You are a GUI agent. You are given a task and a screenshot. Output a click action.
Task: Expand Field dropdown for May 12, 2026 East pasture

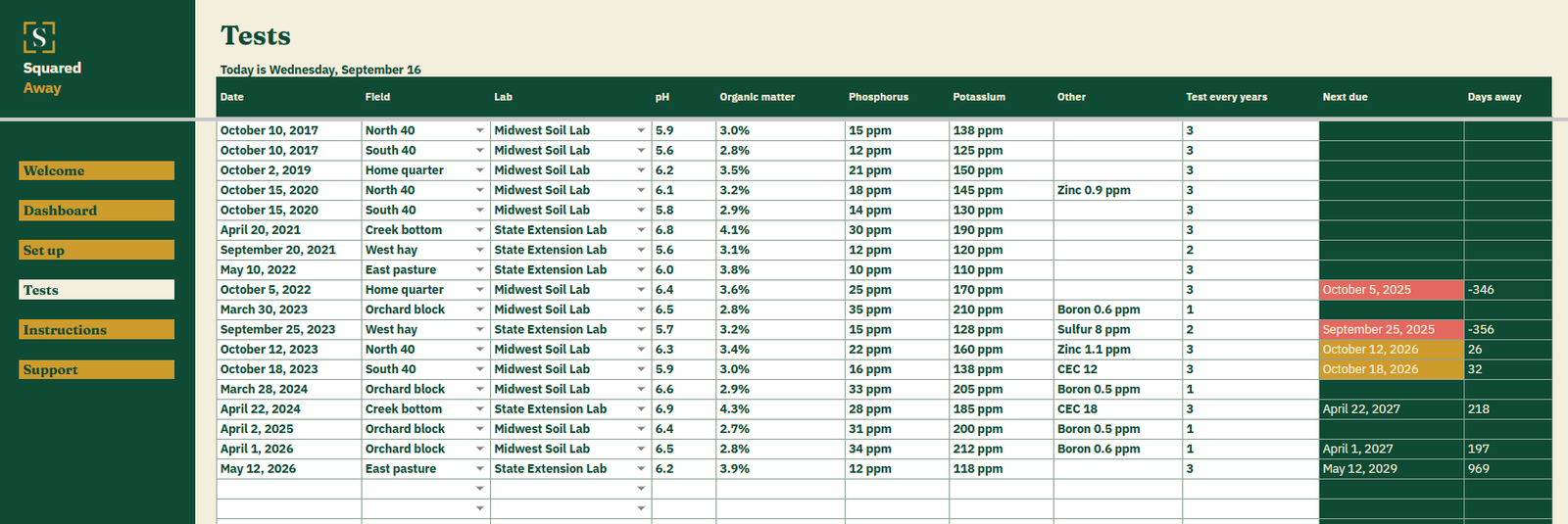tap(480, 469)
